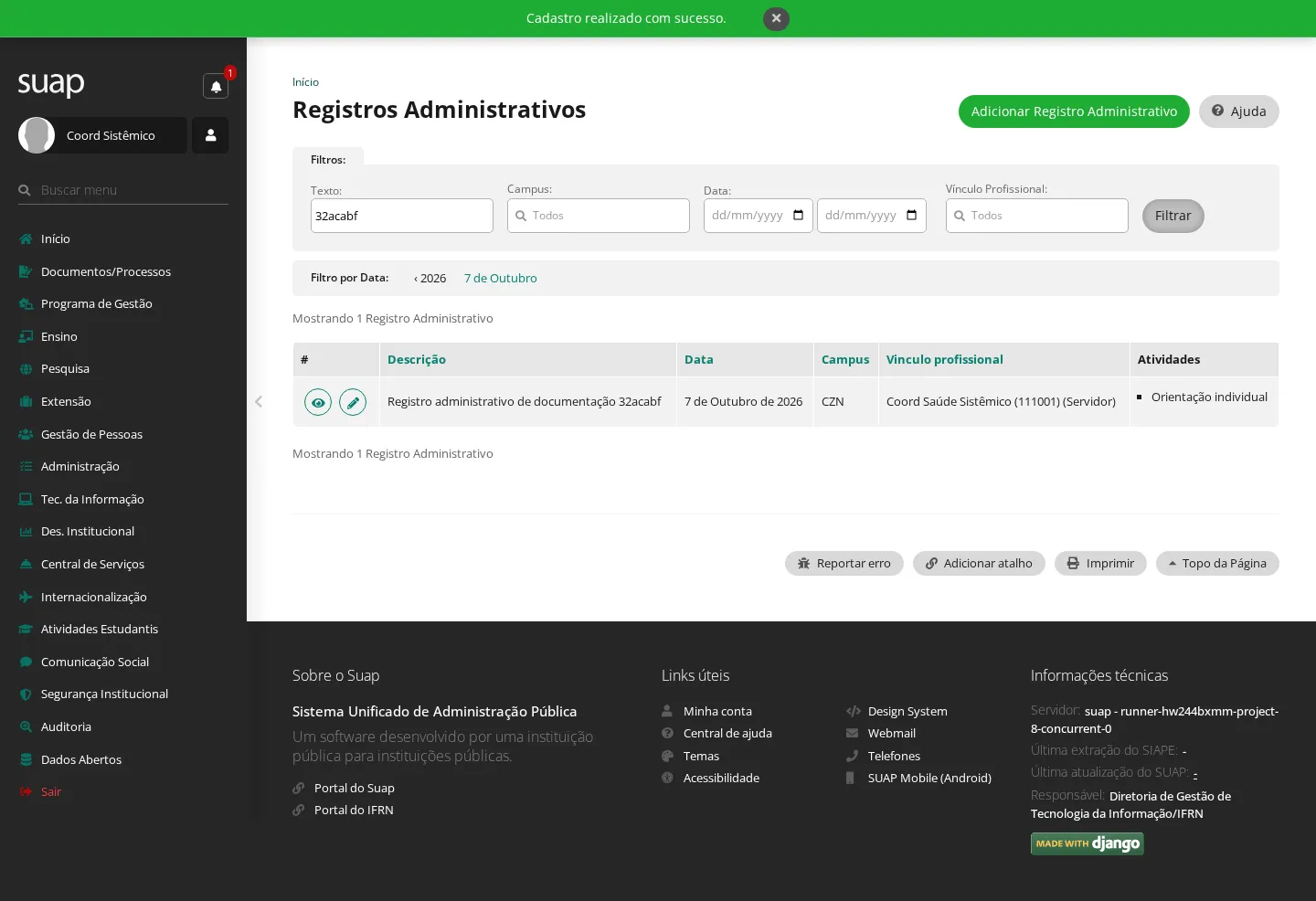Click the Adicionar atalho button

tap(979, 563)
